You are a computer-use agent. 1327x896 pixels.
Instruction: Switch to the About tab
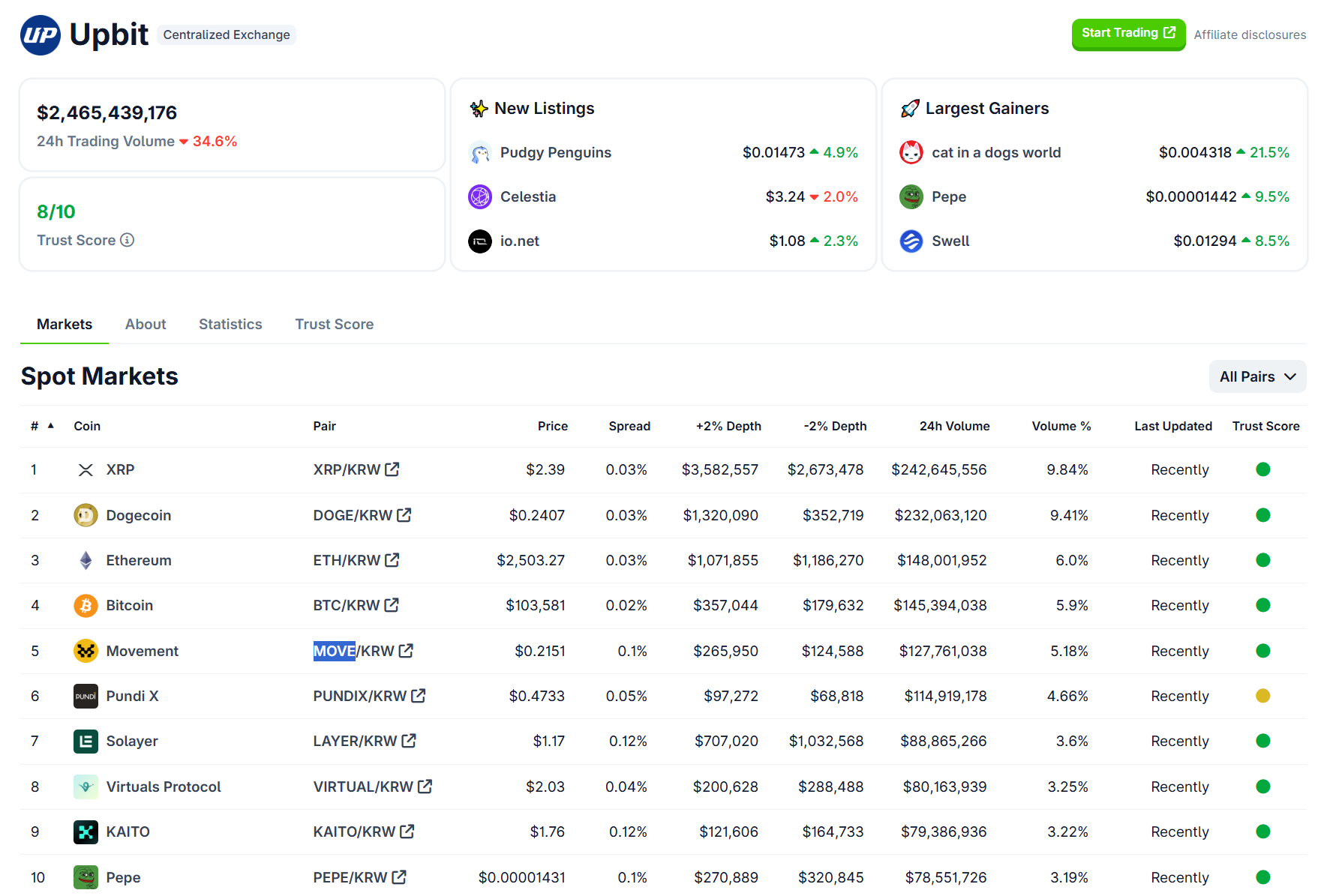pos(146,325)
